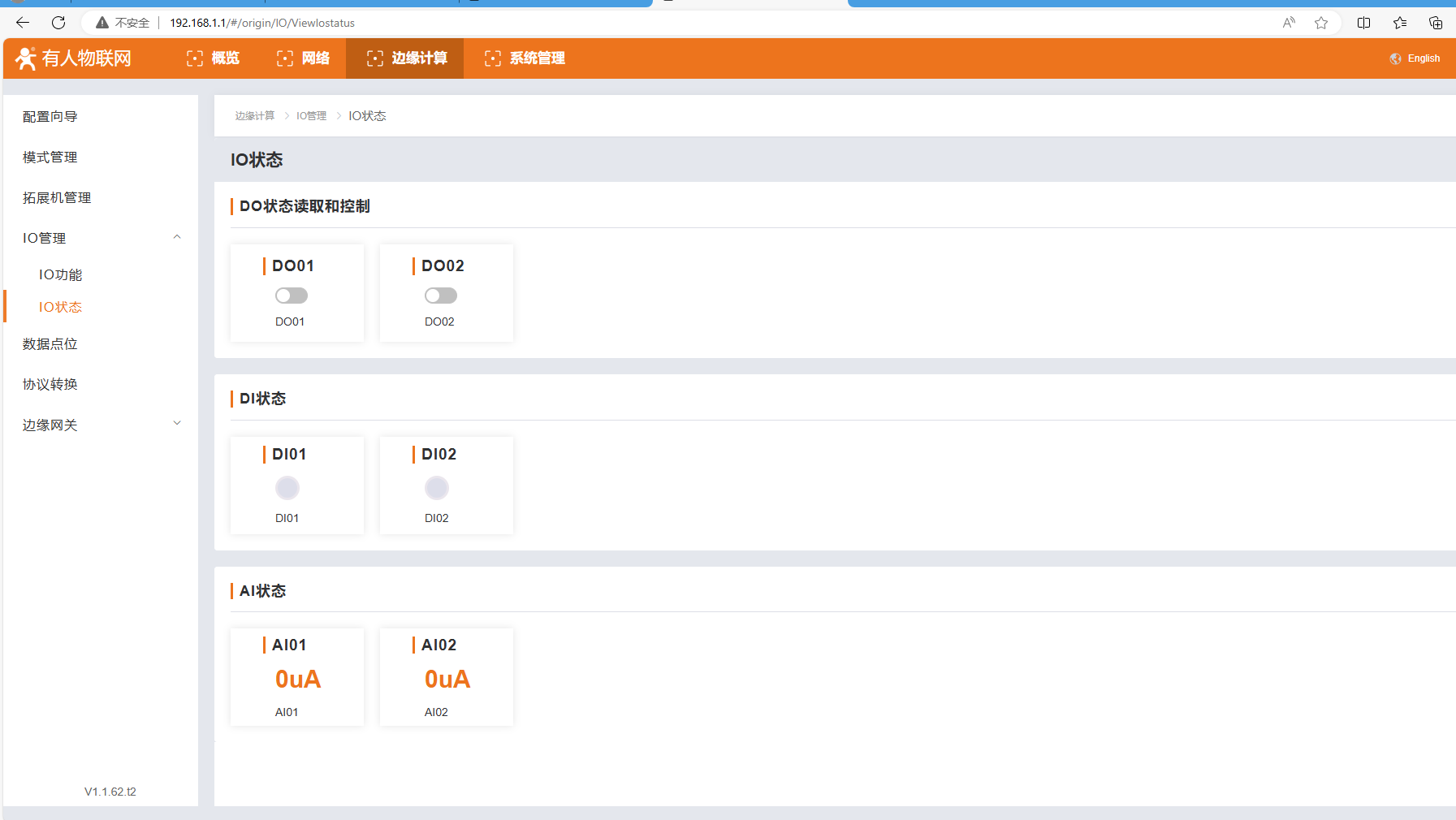The width and height of the screenshot is (1456, 820).
Task: Expand the 边缘网关 sidebar section
Action: pos(101,425)
